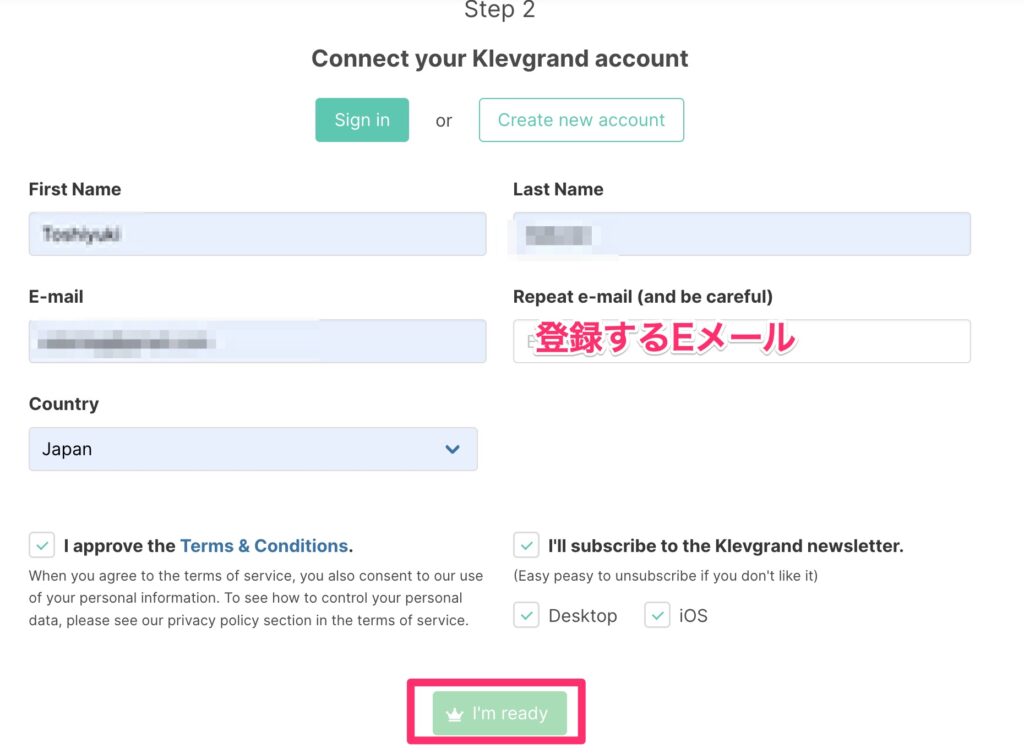This screenshot has width=1024, height=754.
Task: Click the Sign in button
Action: coord(362,120)
